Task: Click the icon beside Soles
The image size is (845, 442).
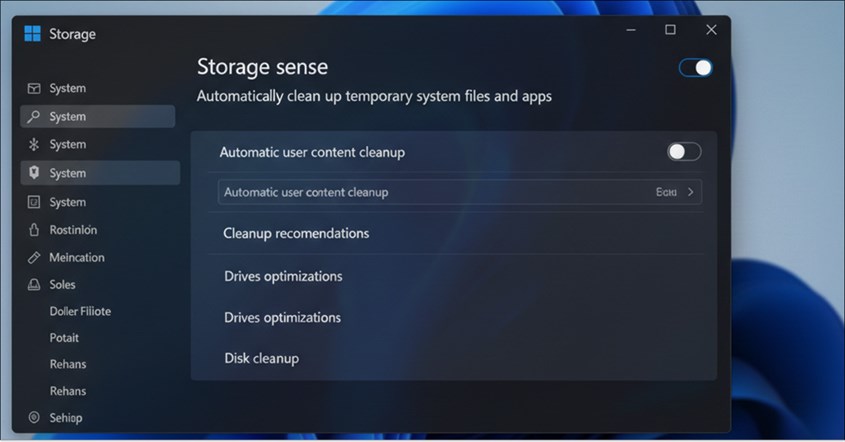Action: (x=34, y=284)
